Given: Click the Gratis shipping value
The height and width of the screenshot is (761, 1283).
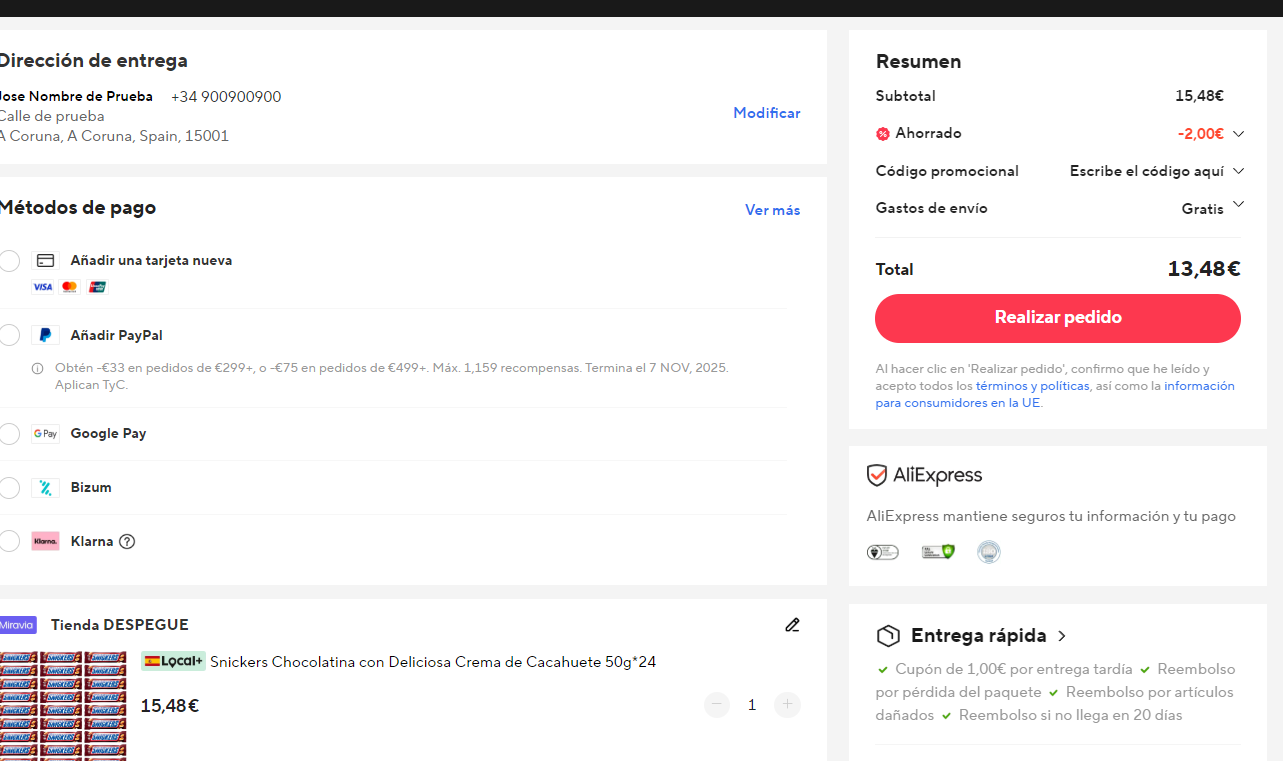Looking at the screenshot, I should pyautogui.click(x=1203, y=209).
